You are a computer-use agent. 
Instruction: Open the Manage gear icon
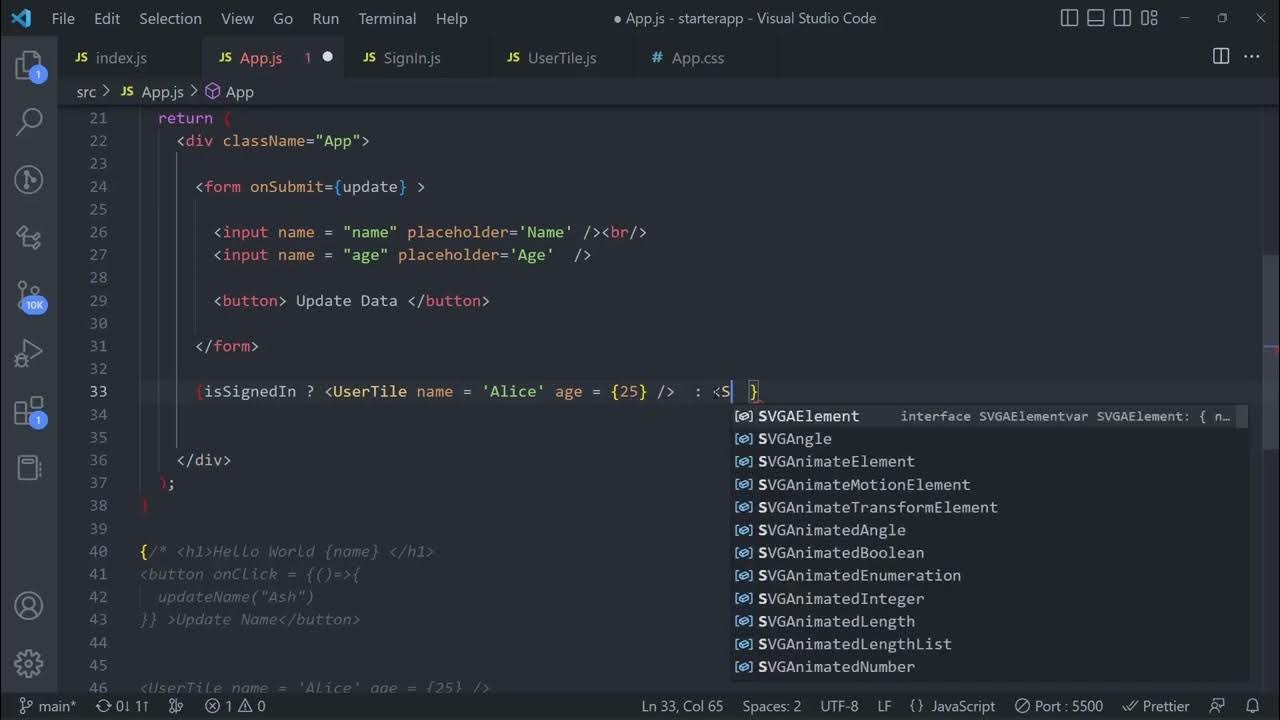point(29,662)
